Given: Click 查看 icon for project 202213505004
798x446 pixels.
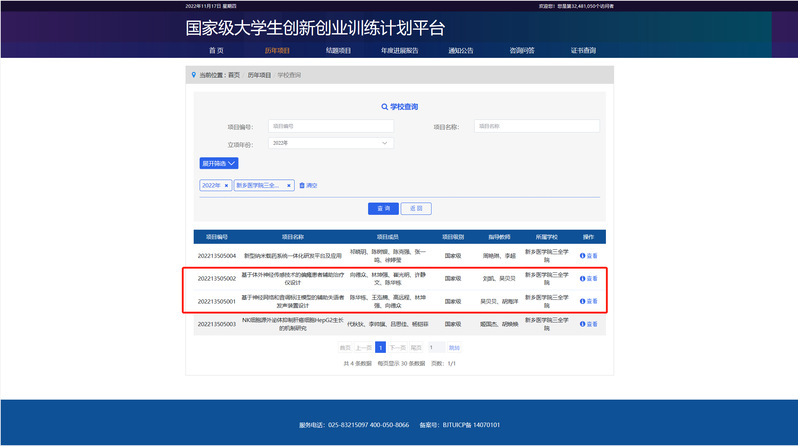Looking at the screenshot, I should (x=589, y=255).
